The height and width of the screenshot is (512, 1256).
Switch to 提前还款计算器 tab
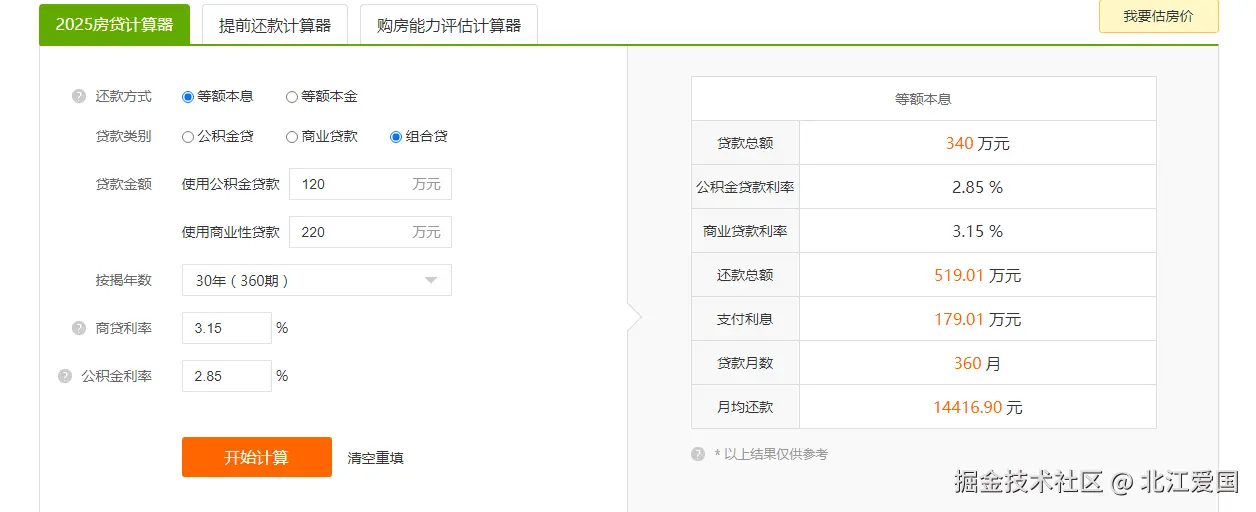(x=275, y=25)
